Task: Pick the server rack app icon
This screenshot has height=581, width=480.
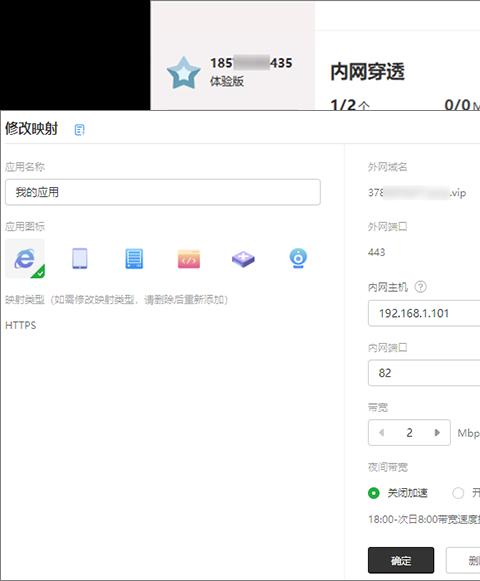Action: pyautogui.click(x=134, y=259)
